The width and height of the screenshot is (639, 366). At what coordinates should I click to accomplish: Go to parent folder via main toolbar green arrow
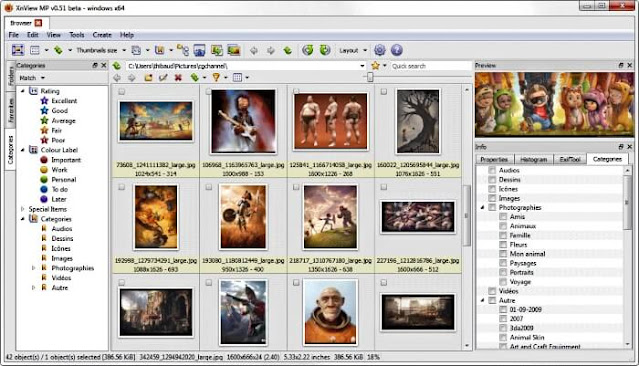[288, 50]
